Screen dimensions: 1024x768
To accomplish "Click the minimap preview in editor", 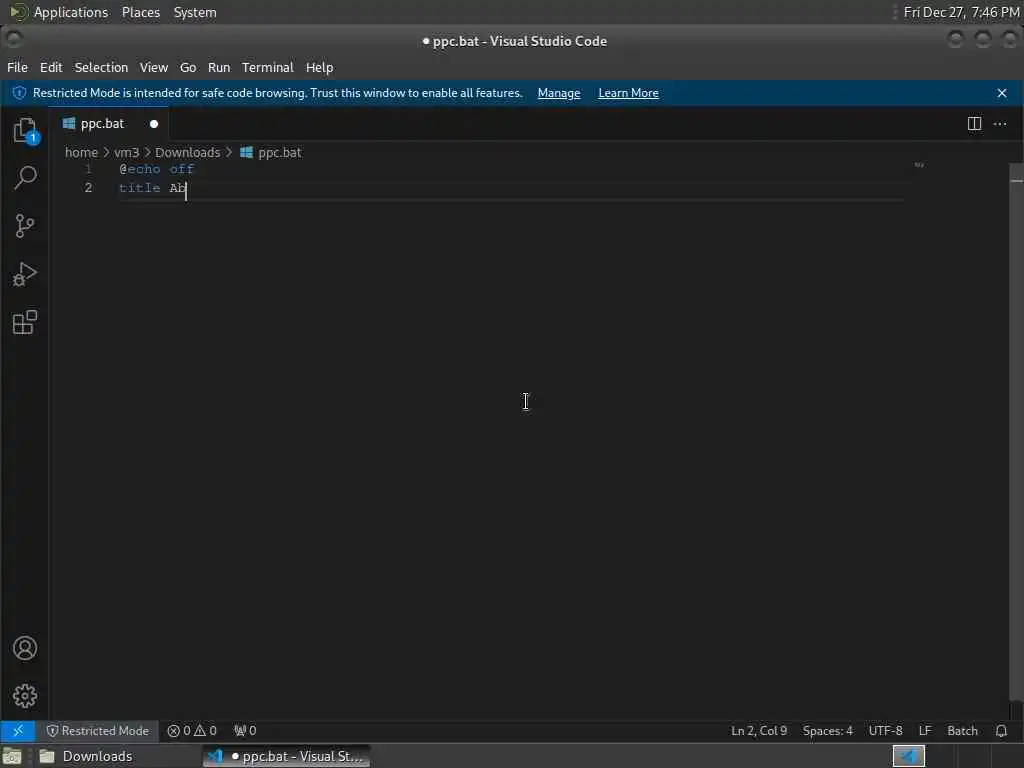I will pos(919,165).
